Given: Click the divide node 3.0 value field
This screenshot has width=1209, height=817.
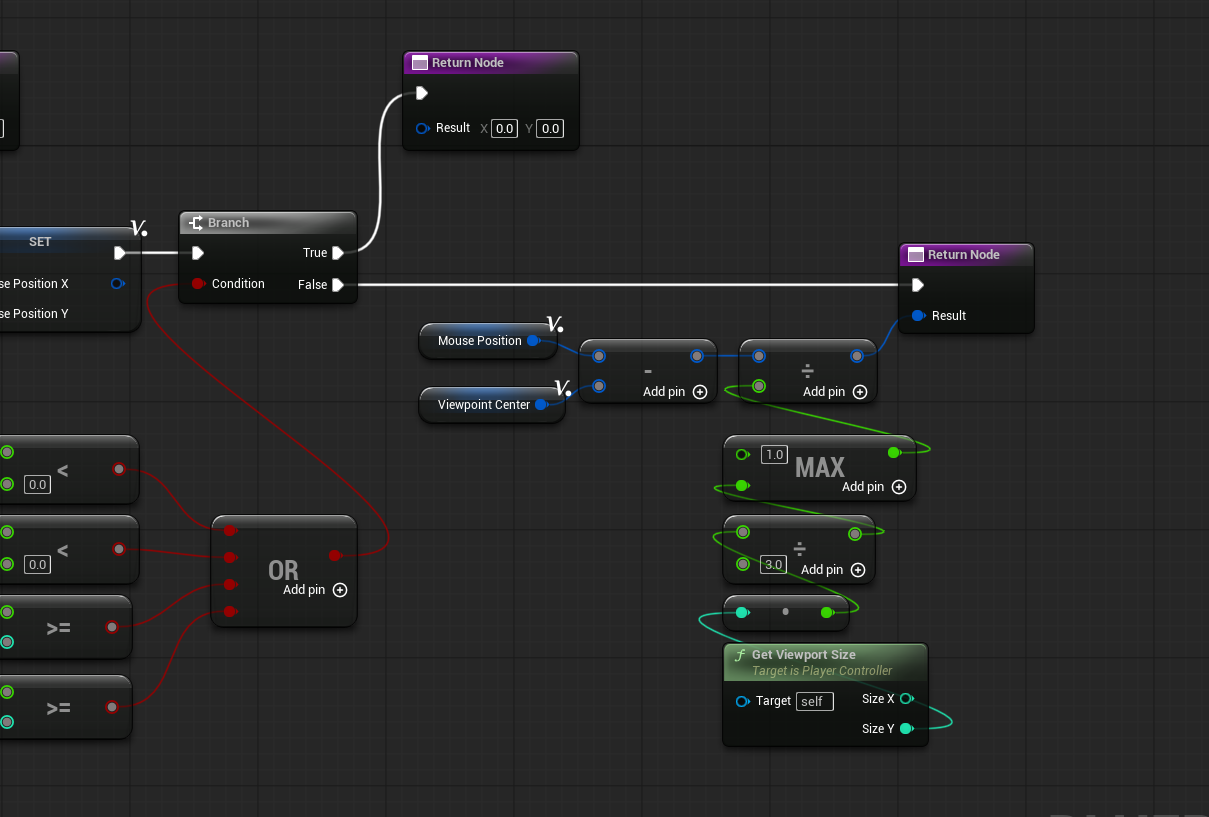Looking at the screenshot, I should [774, 564].
